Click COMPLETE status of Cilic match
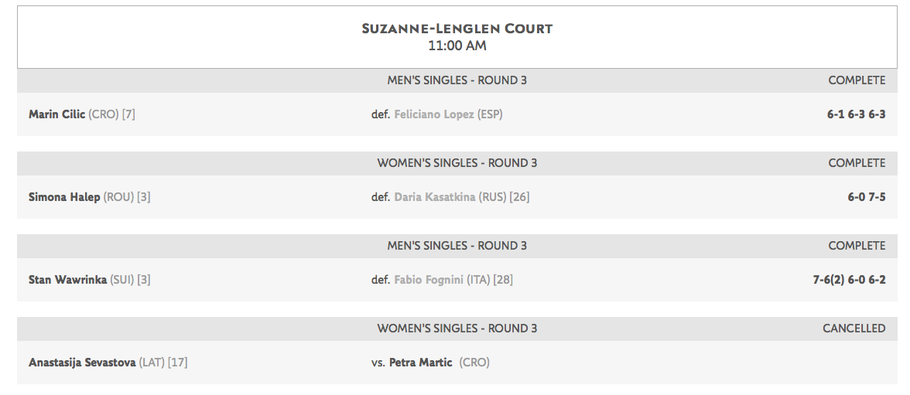The height and width of the screenshot is (395, 910). coord(857,81)
